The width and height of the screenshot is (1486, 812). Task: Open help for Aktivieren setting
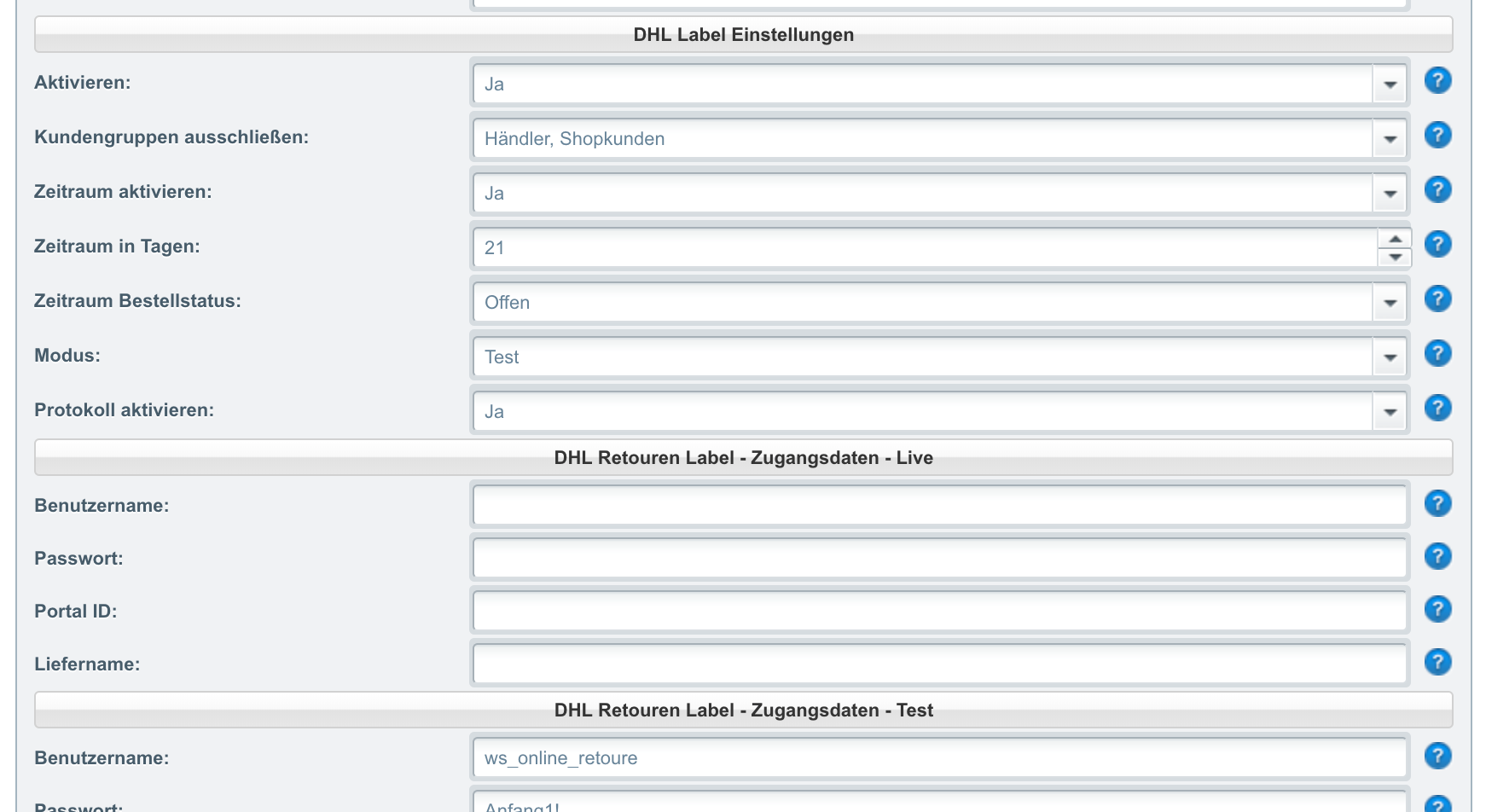tap(1437, 81)
